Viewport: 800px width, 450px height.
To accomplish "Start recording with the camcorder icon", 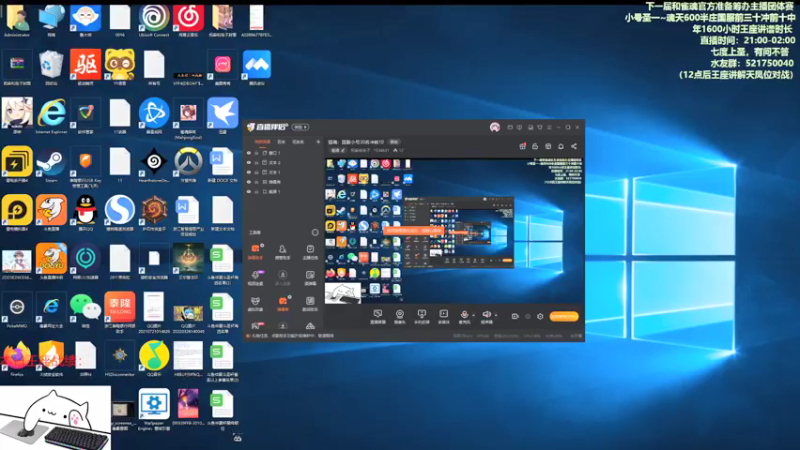I will pyautogui.click(x=515, y=316).
